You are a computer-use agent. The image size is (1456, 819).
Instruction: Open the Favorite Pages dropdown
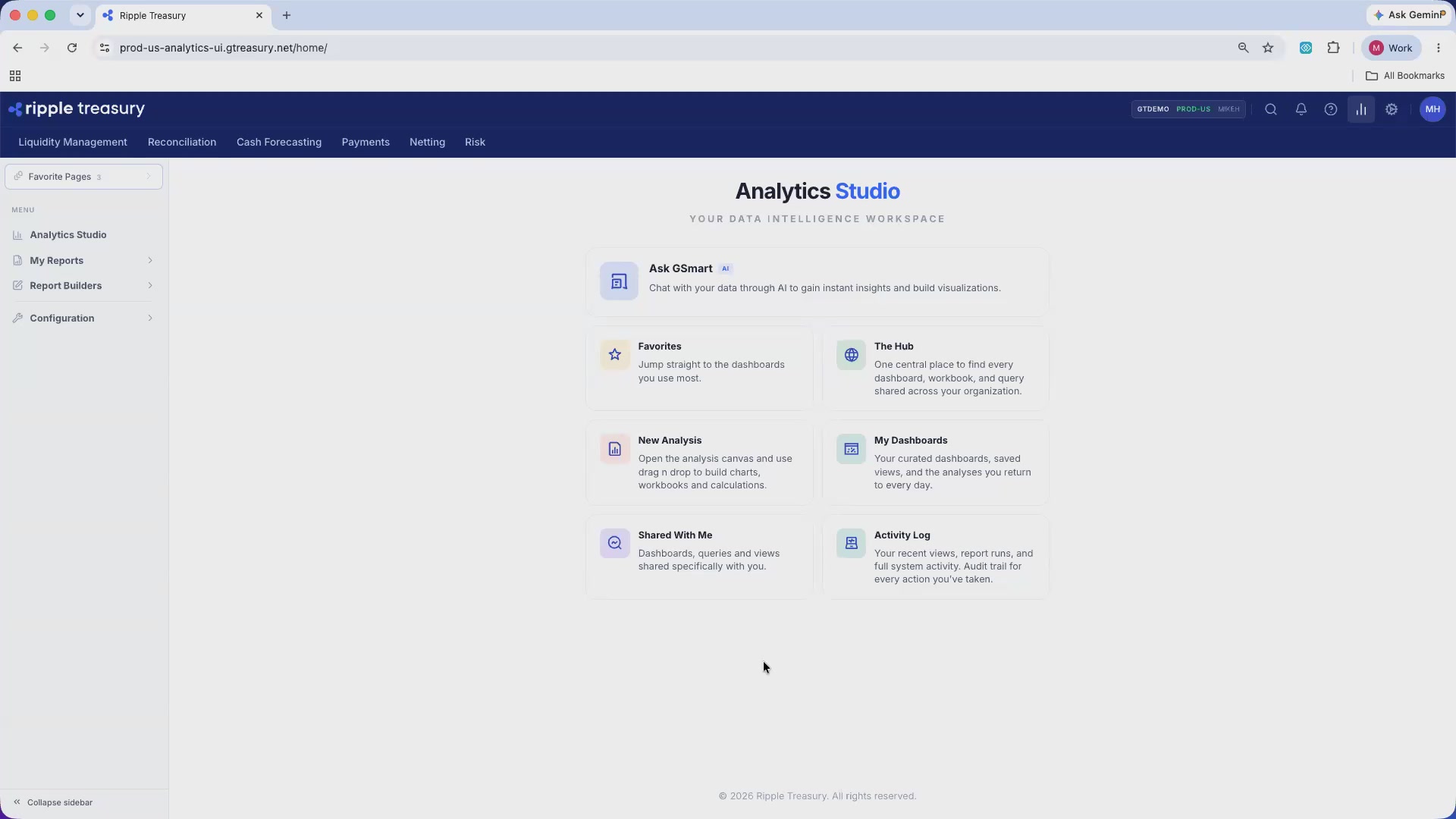click(x=83, y=177)
